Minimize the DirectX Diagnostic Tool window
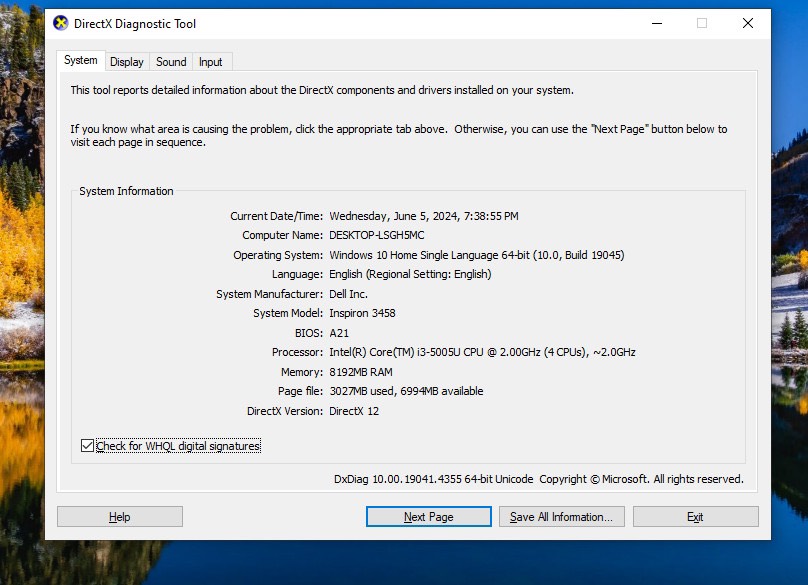Screen dimensions: 808x585 656,24
